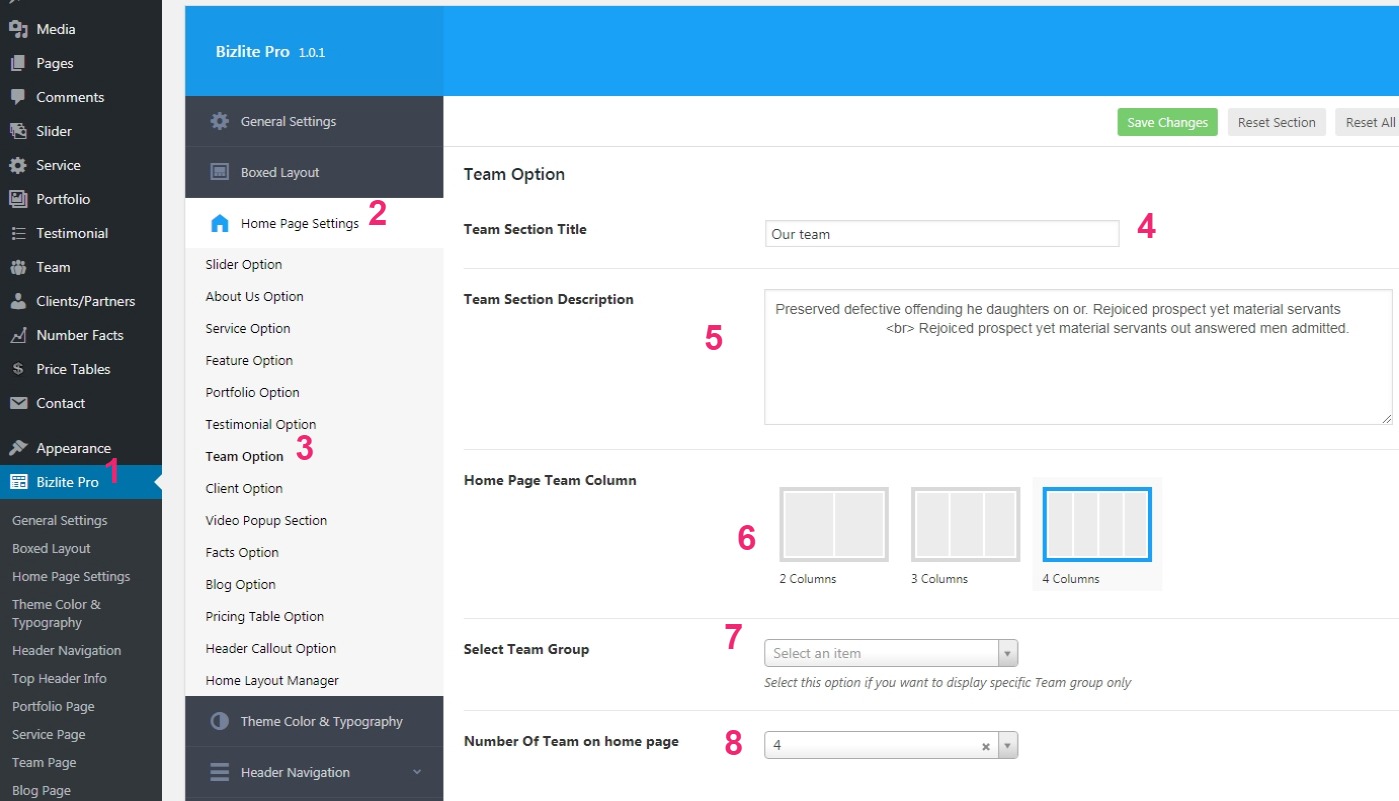Click the Pages icon in sidebar
This screenshot has width=1399, height=801.
[18, 63]
